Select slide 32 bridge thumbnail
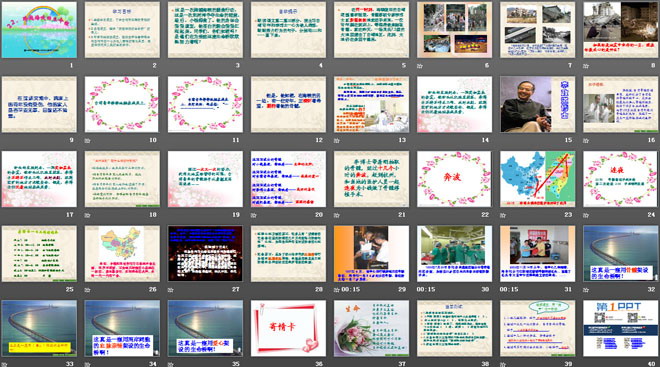660x367 pixels. point(621,254)
